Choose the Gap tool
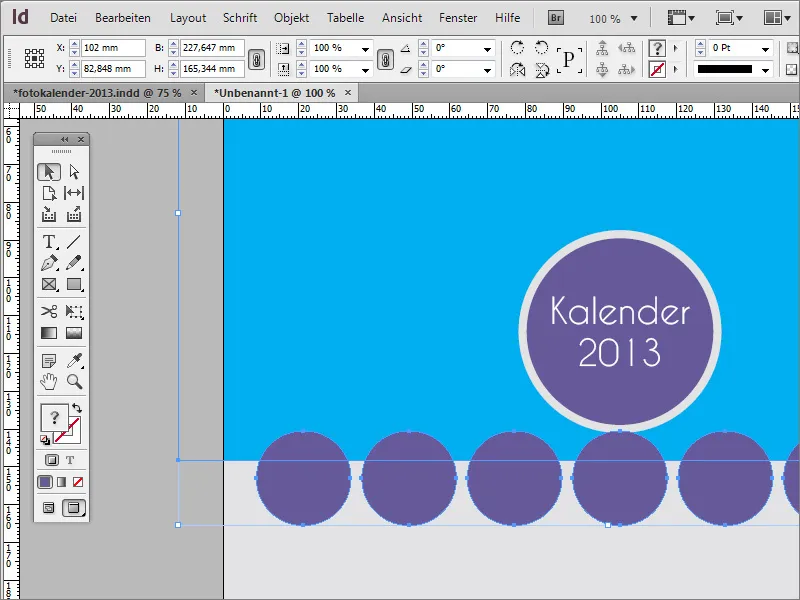Screen dimensions: 800x600 (74, 193)
